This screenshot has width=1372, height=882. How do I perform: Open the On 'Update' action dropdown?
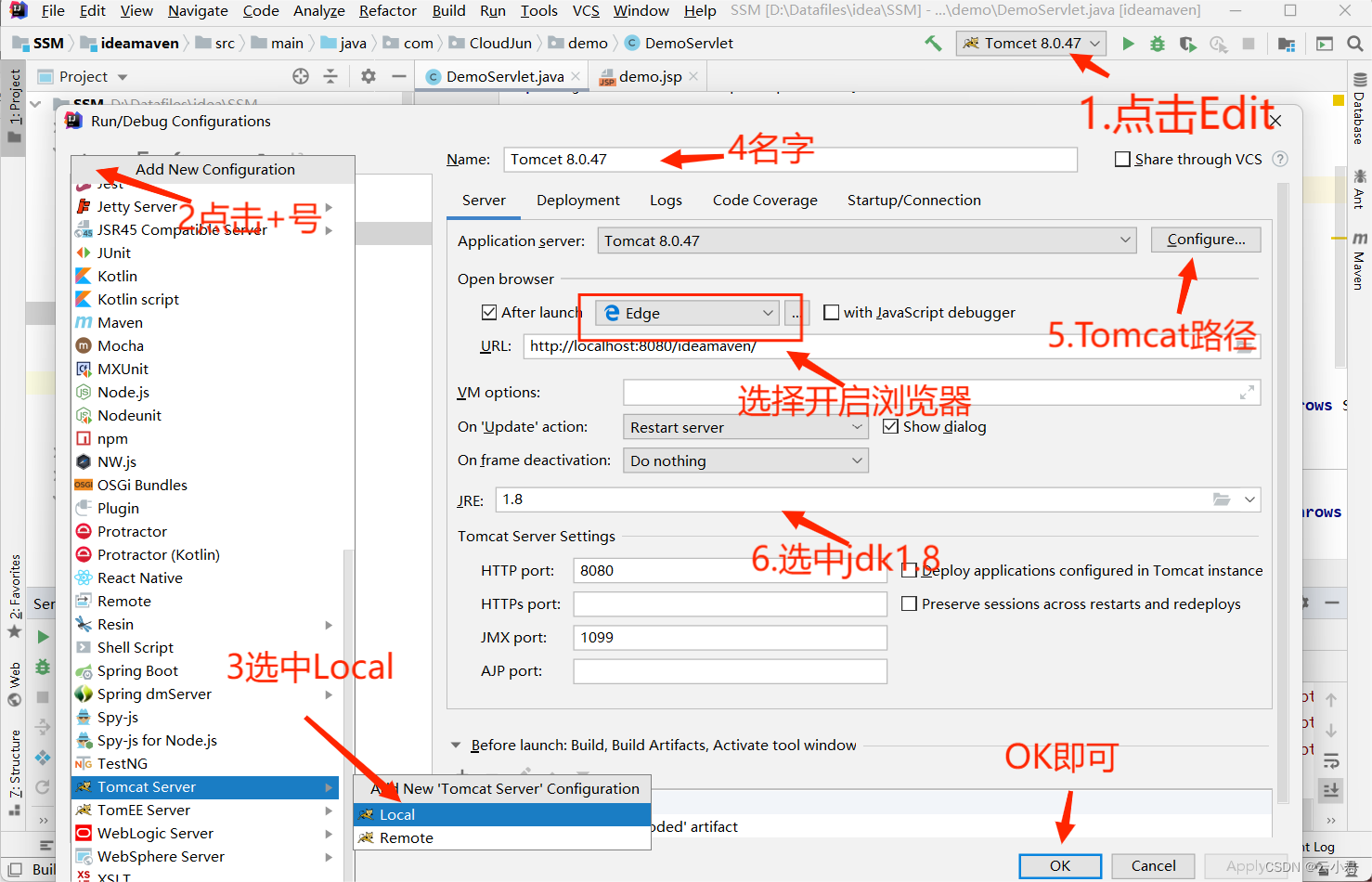pos(745,427)
